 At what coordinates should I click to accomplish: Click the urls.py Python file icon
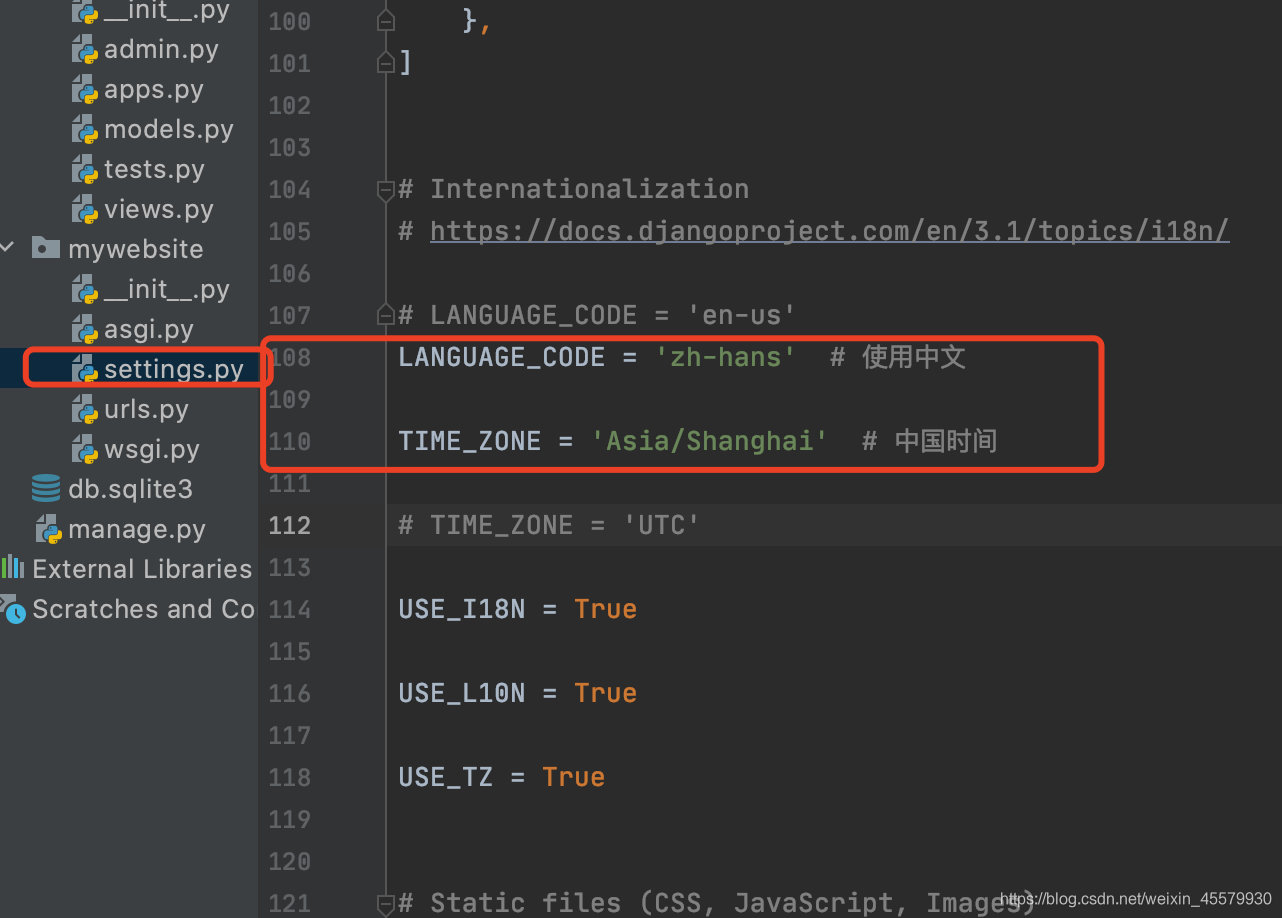pyautogui.click(x=84, y=410)
